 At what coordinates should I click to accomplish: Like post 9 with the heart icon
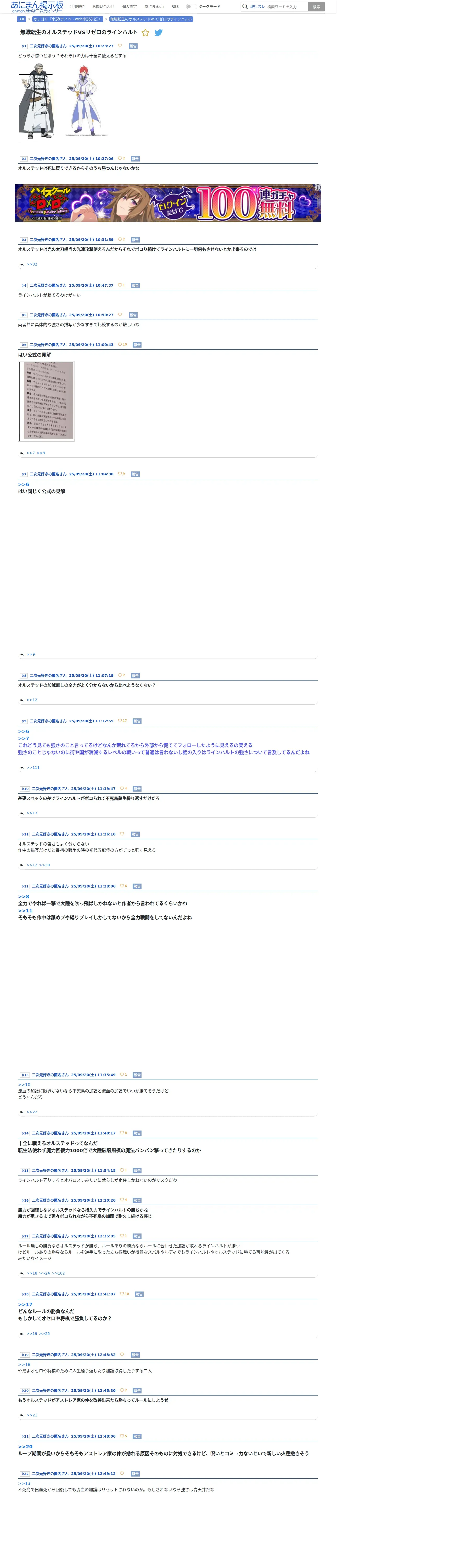point(120,721)
